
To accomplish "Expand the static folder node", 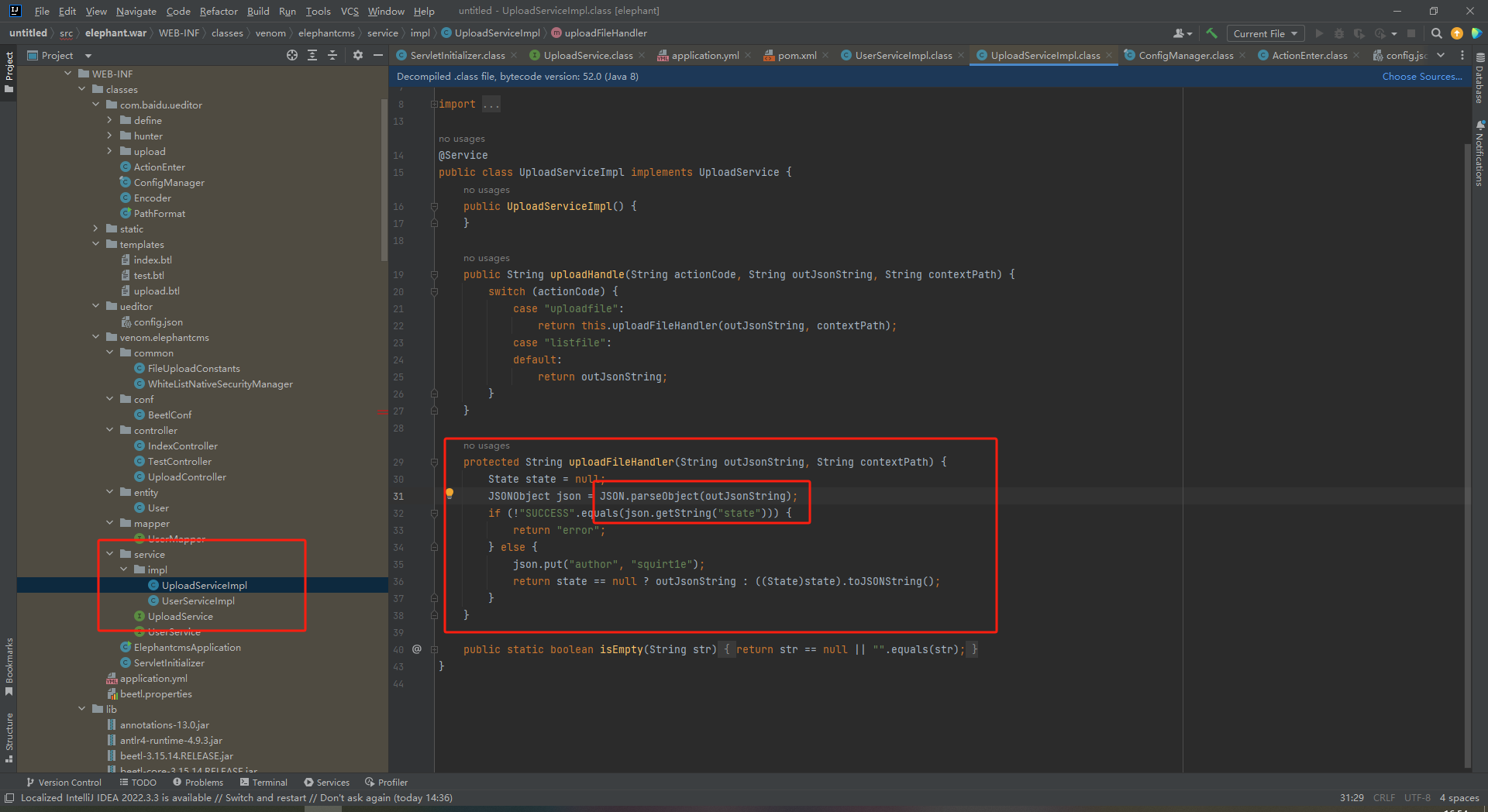I will click(x=96, y=229).
